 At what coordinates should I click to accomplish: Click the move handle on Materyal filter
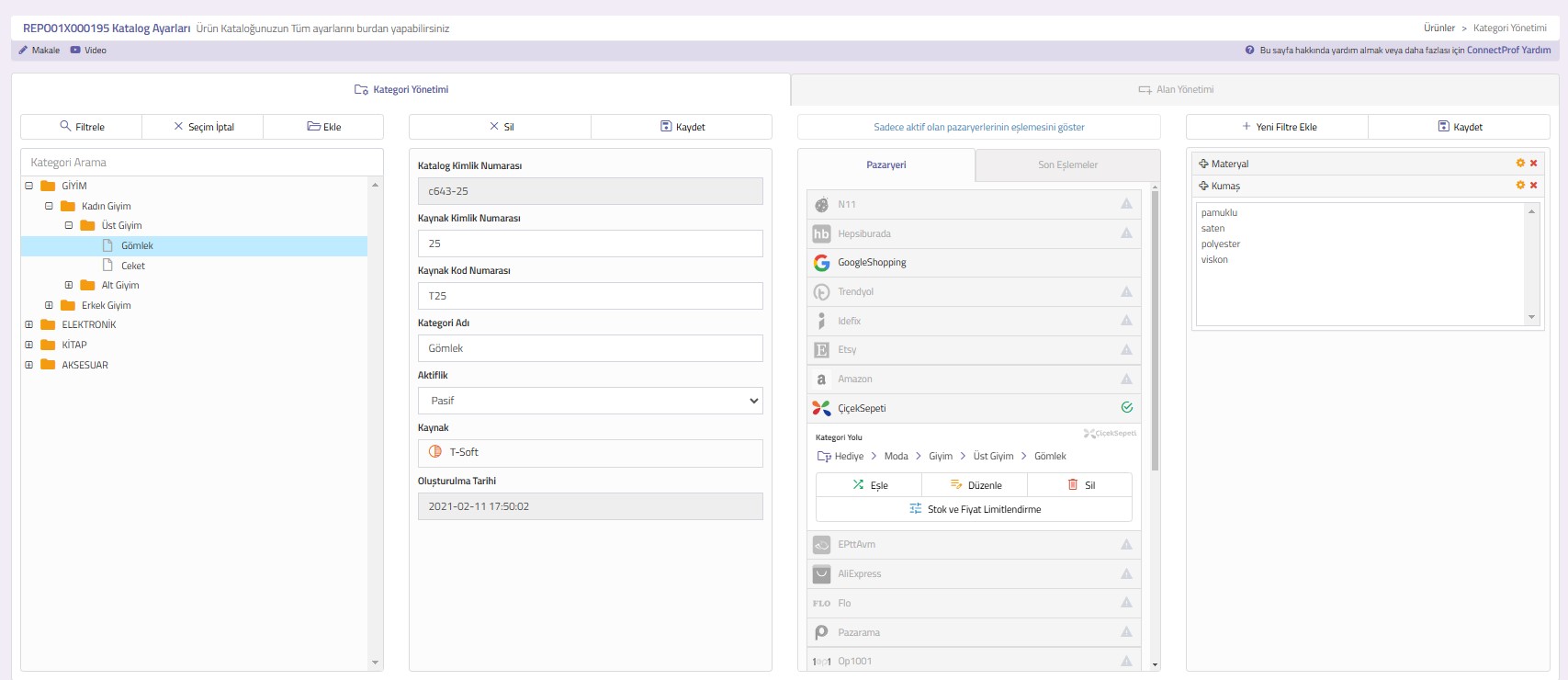1203,164
